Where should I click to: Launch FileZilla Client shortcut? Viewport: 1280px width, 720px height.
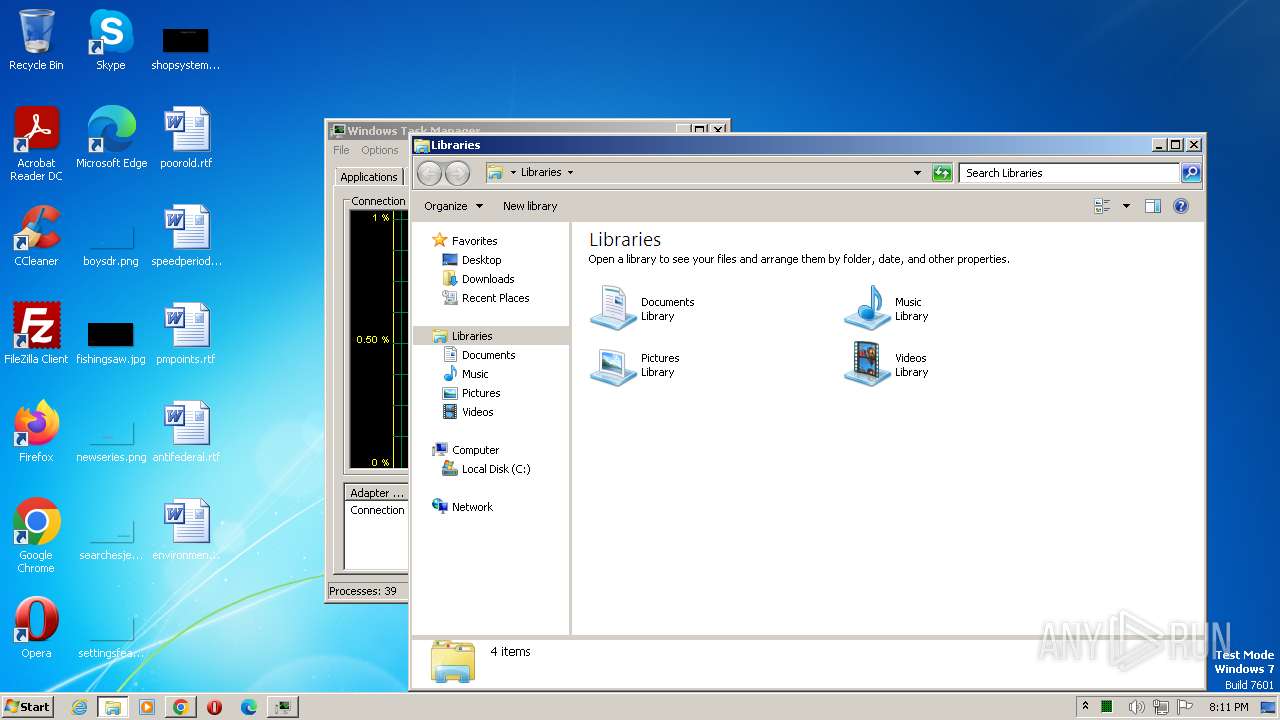tap(36, 334)
